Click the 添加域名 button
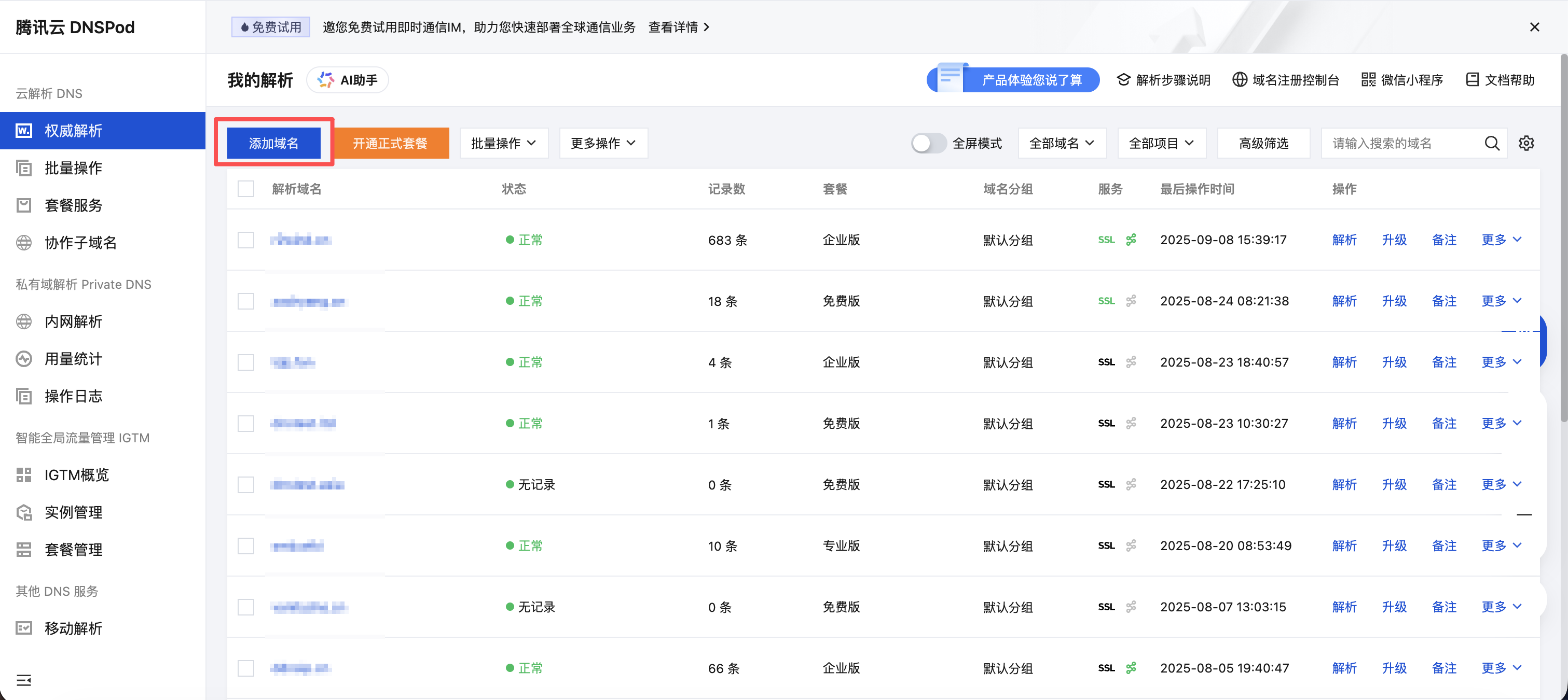Viewport: 1568px width, 700px height. 273,144
